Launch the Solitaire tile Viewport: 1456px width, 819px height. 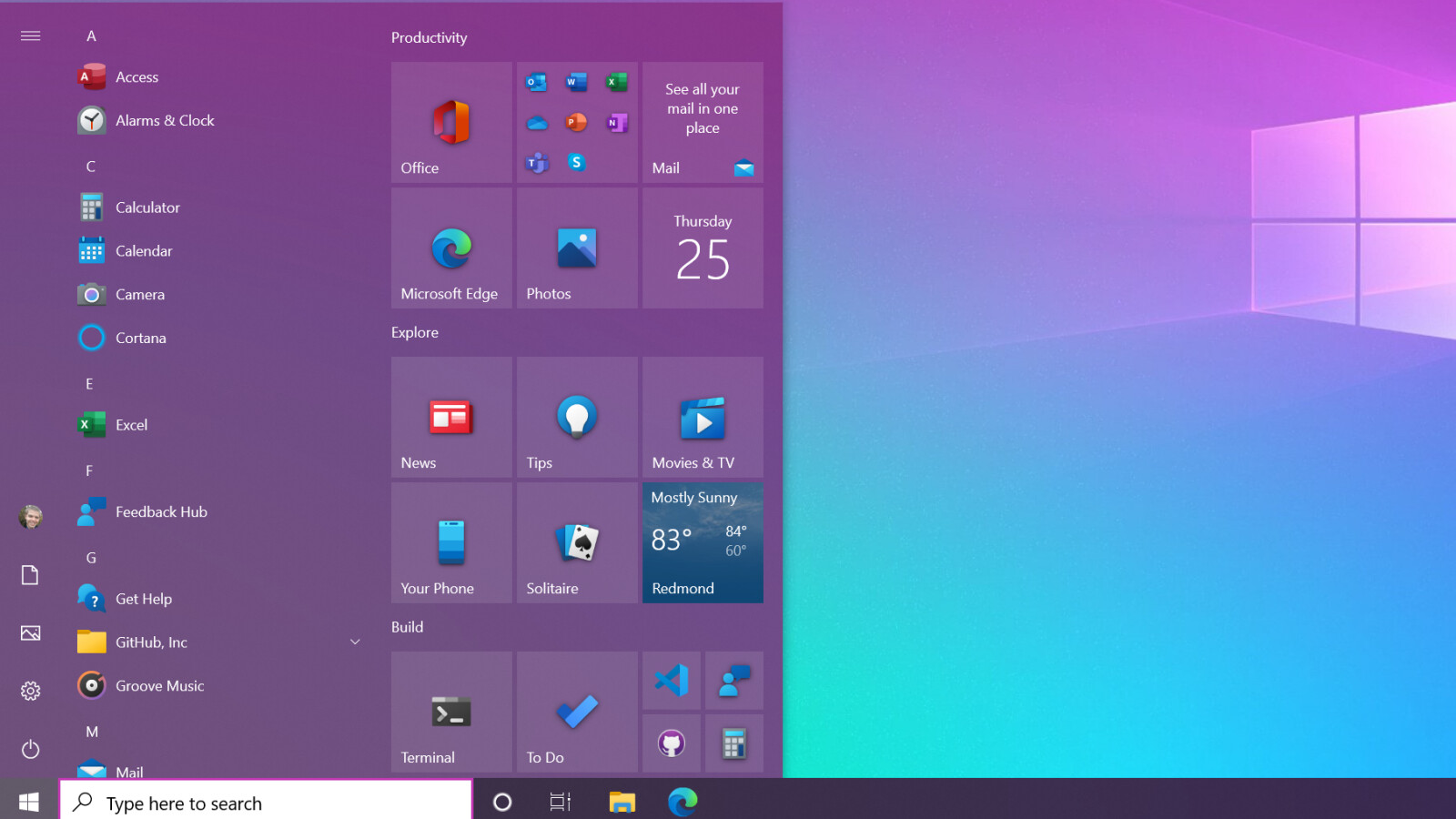click(x=577, y=542)
